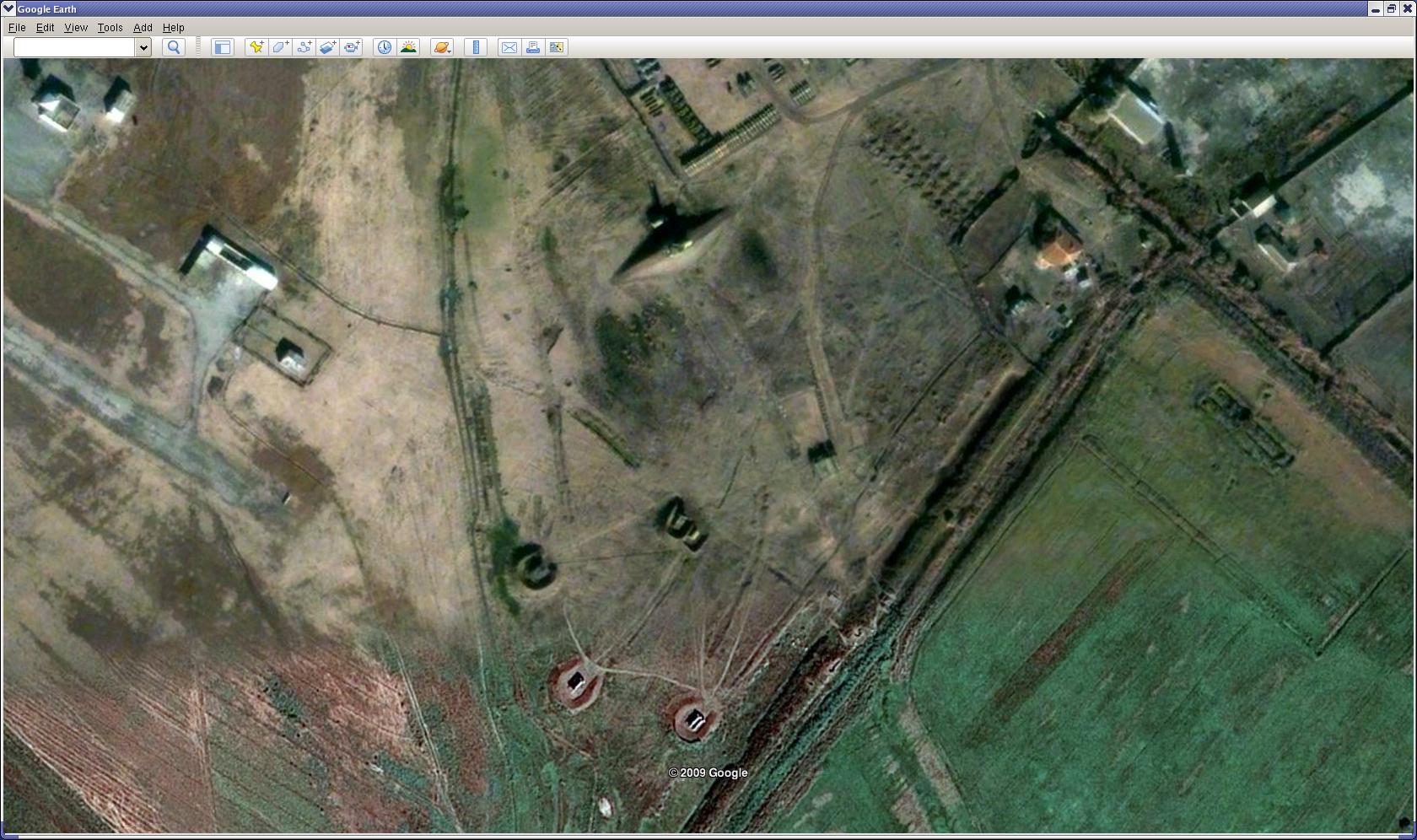Click the search magnifier button

tap(174, 47)
